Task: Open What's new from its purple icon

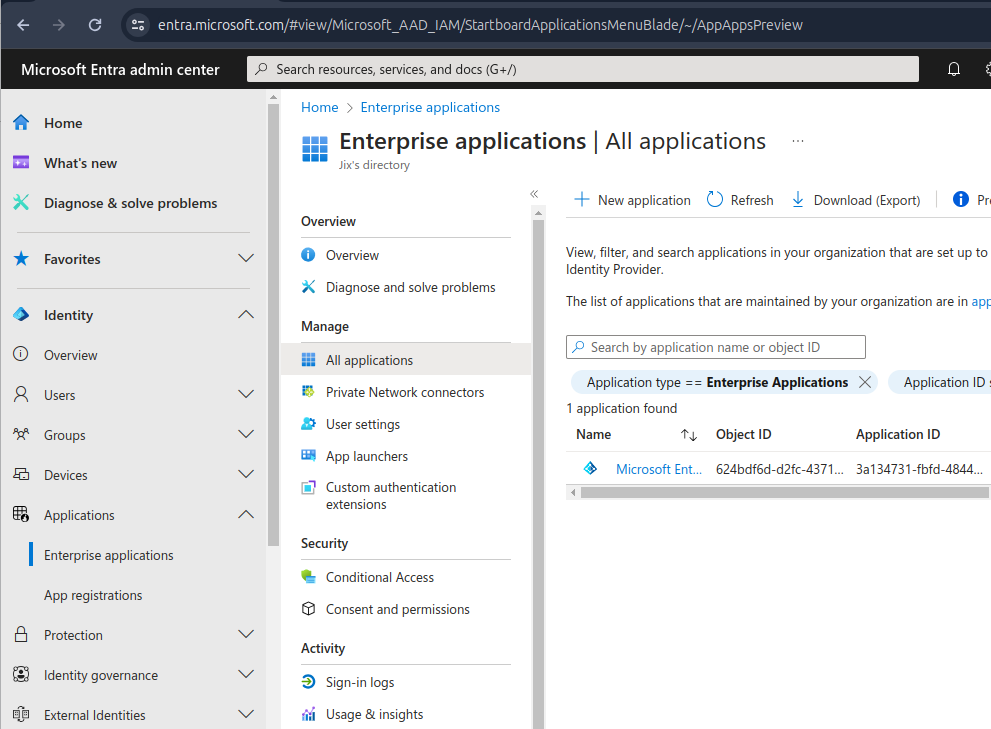Action: [x=21, y=162]
